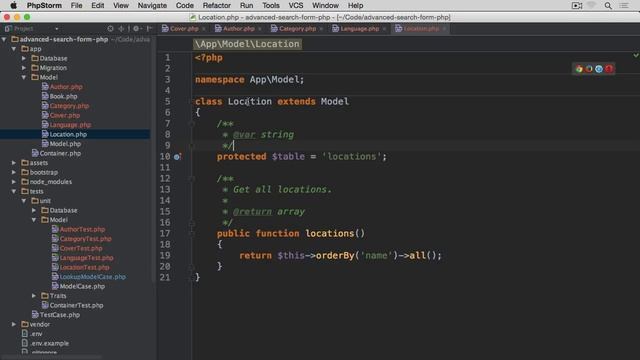Select Book.php in project tree
This screenshot has height=360, width=640.
[x=63, y=96]
